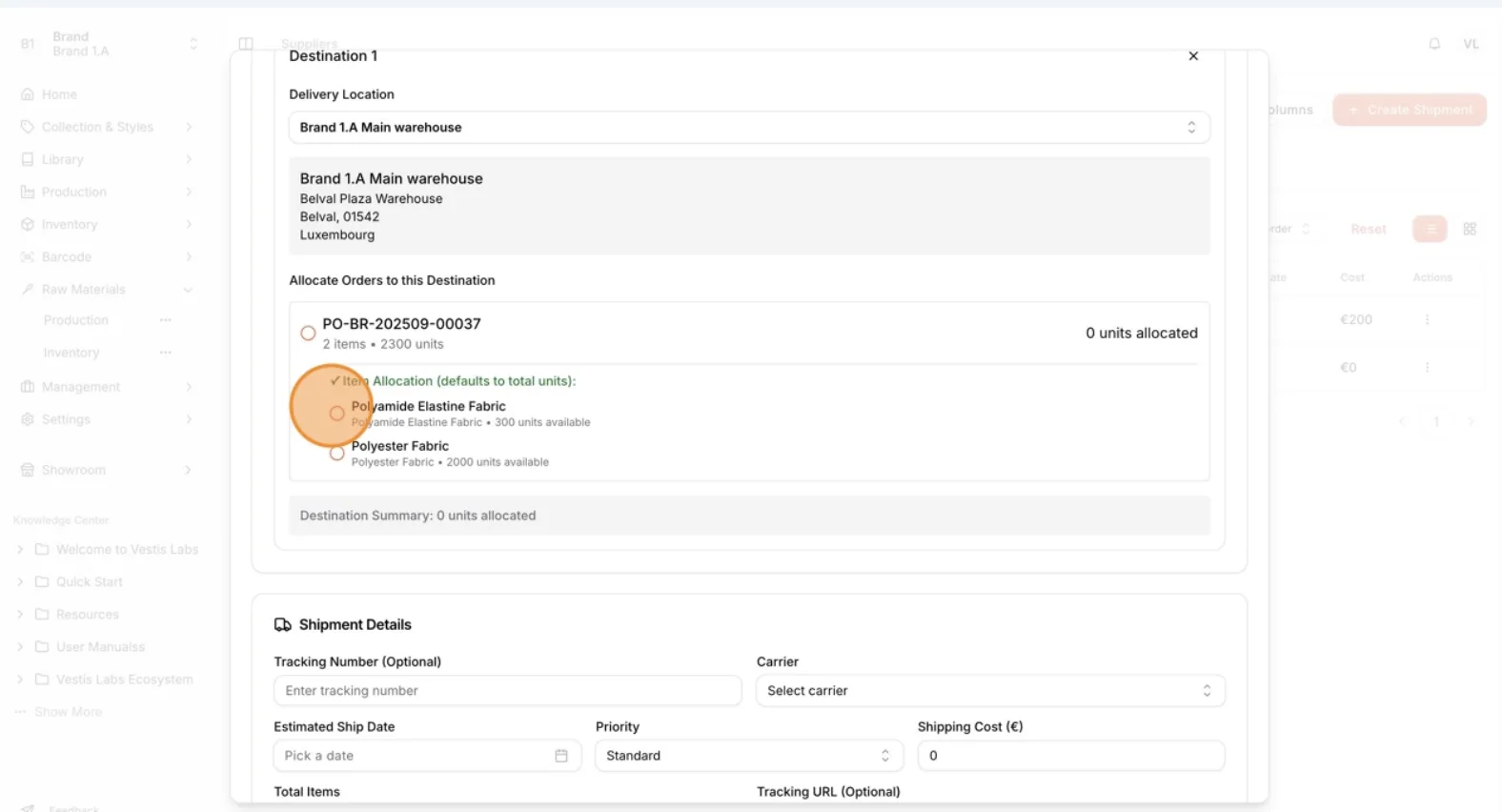Select Polyamide Elastine Fabric item radio
The image size is (1502, 812).
tap(336, 414)
